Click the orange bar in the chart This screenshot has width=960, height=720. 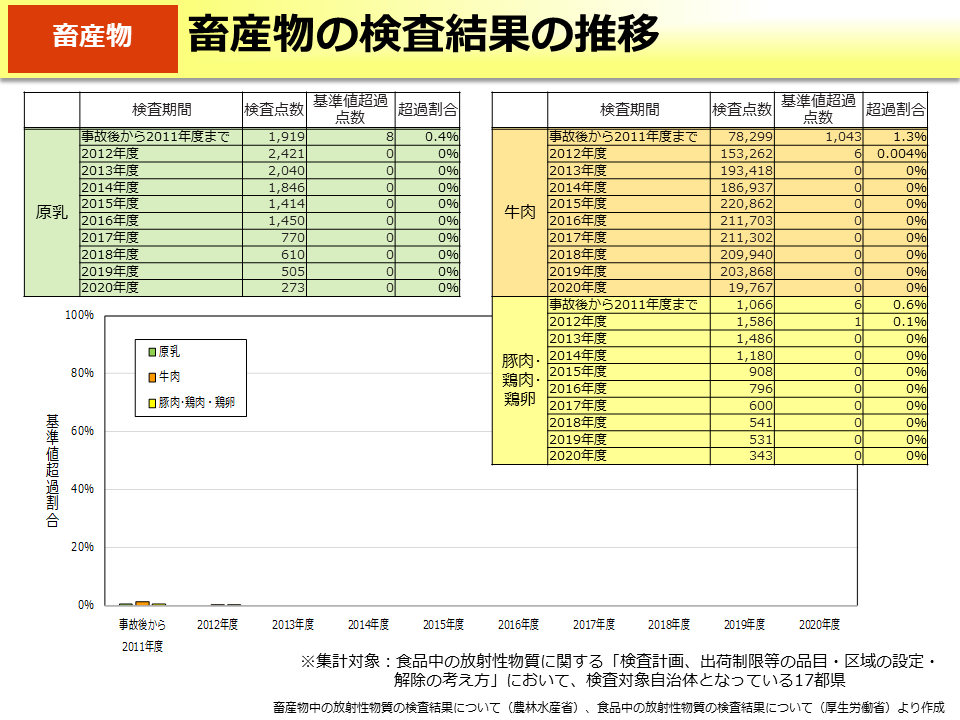coord(142,603)
